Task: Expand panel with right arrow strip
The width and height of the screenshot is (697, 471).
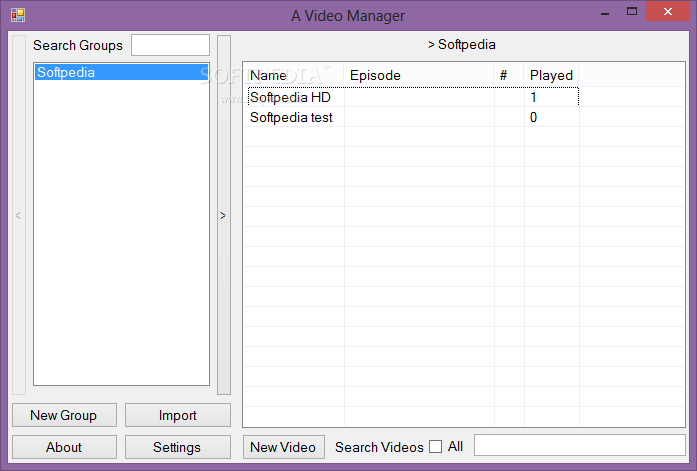Action: point(224,216)
